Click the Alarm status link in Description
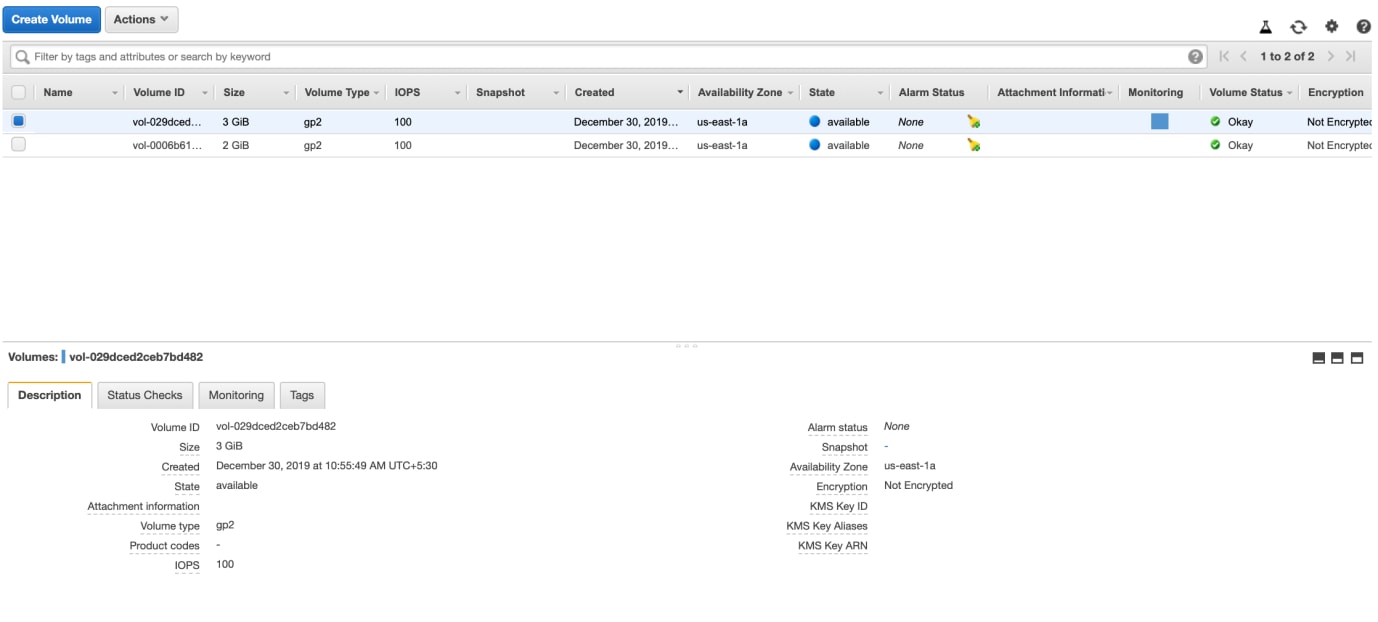Screen dimensions: 1378x622 (837, 427)
